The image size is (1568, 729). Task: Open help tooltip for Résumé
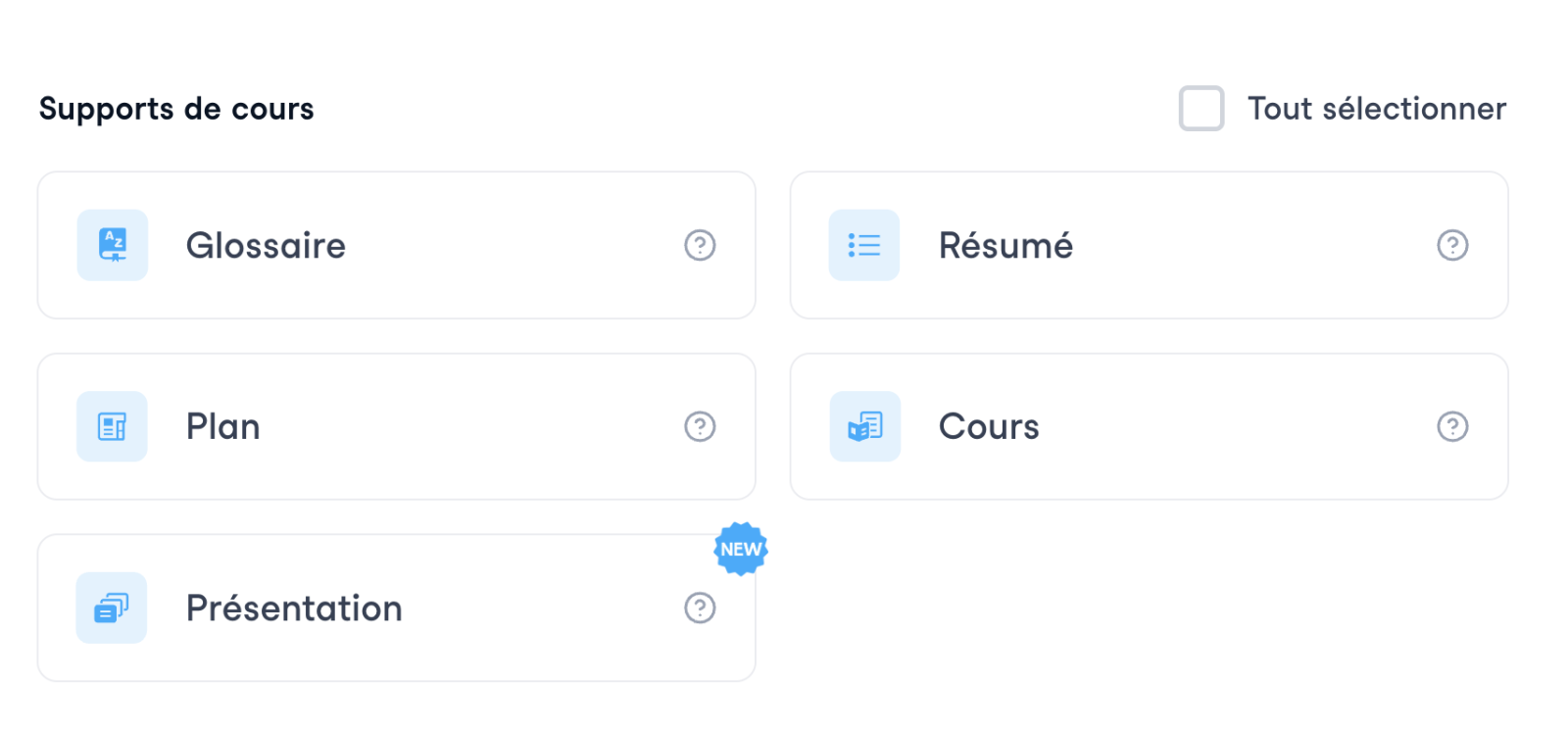pos(1452,245)
